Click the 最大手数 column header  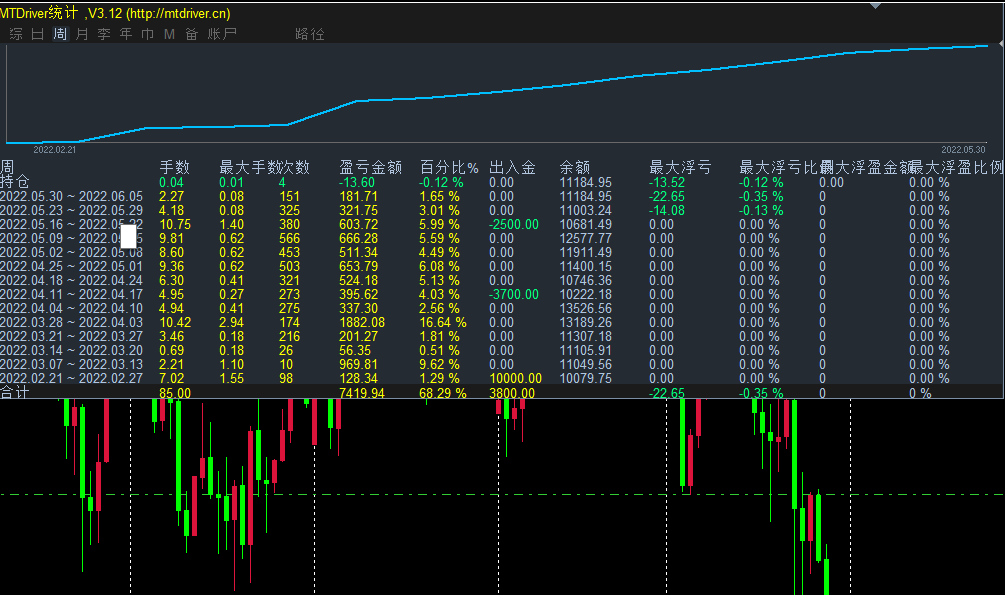(x=251, y=167)
